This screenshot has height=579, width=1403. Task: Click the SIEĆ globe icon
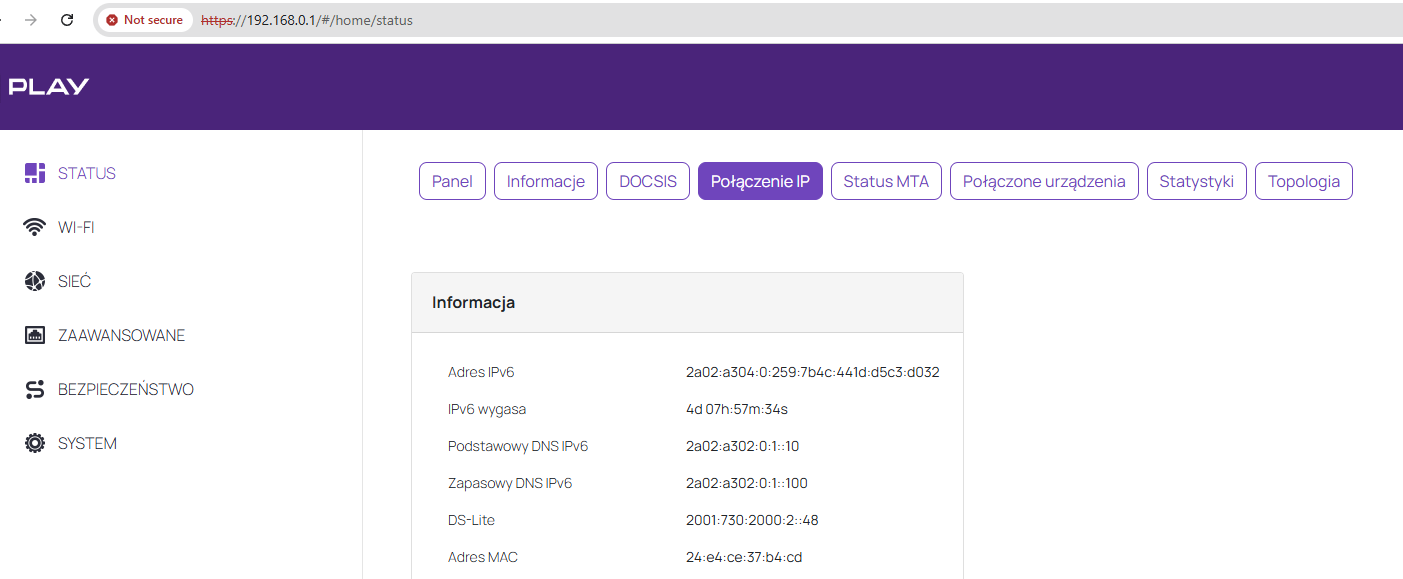(35, 282)
